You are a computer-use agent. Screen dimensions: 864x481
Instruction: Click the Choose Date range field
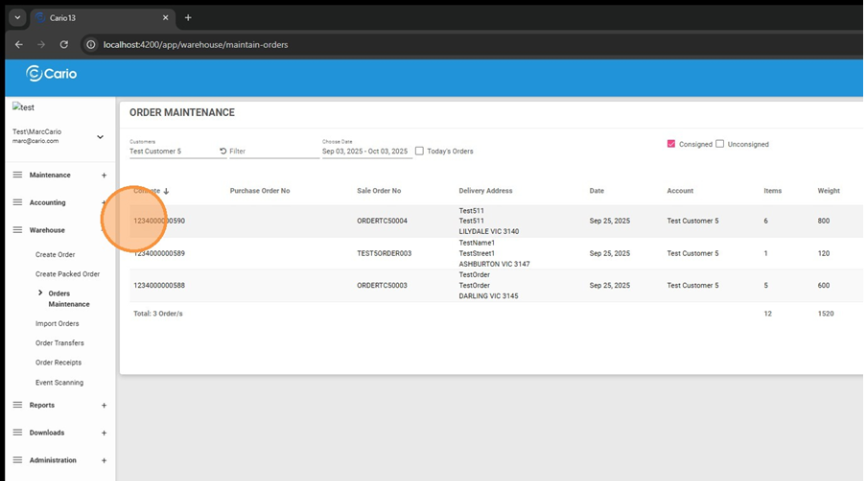tap(365, 151)
